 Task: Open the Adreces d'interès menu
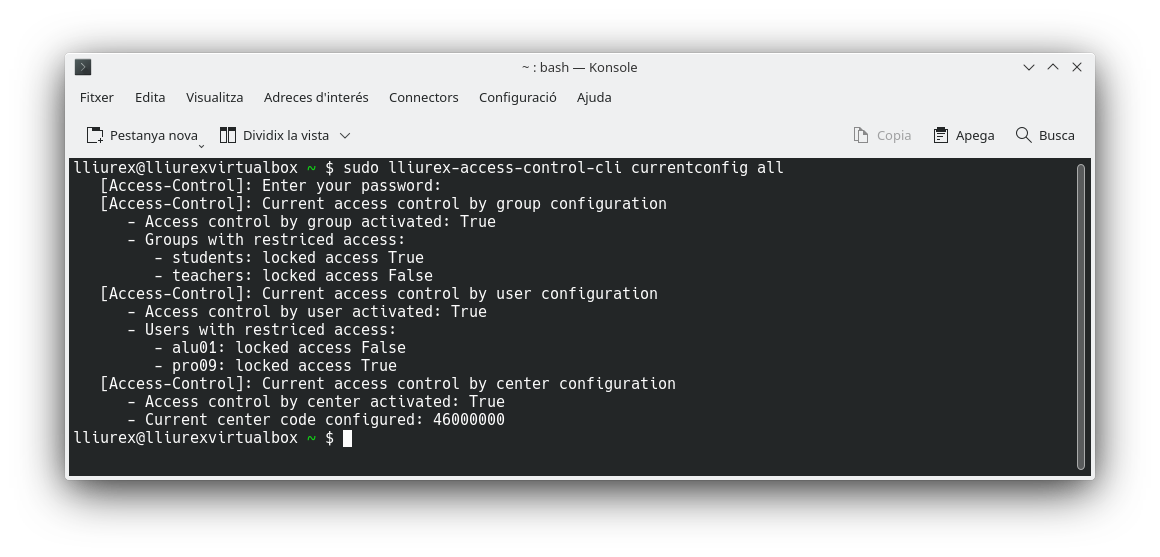pos(316,97)
